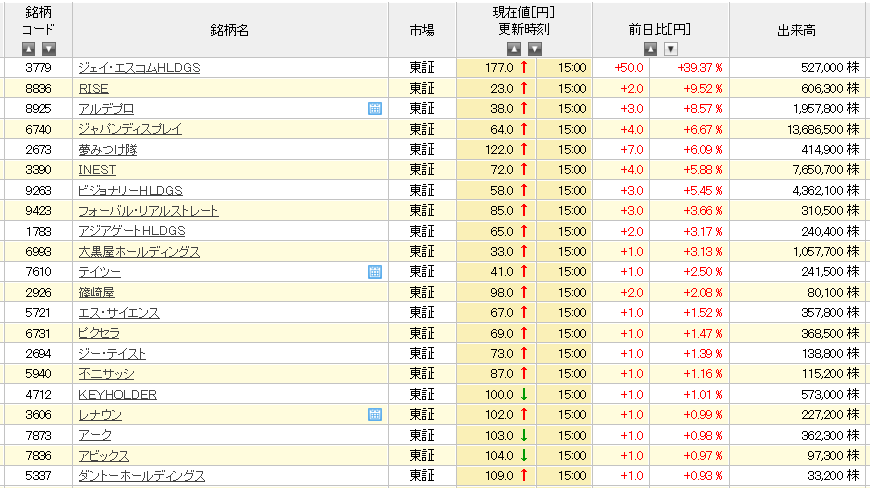Click up arrow indicator in RISE row
The height and width of the screenshot is (488, 870).
coord(524,89)
